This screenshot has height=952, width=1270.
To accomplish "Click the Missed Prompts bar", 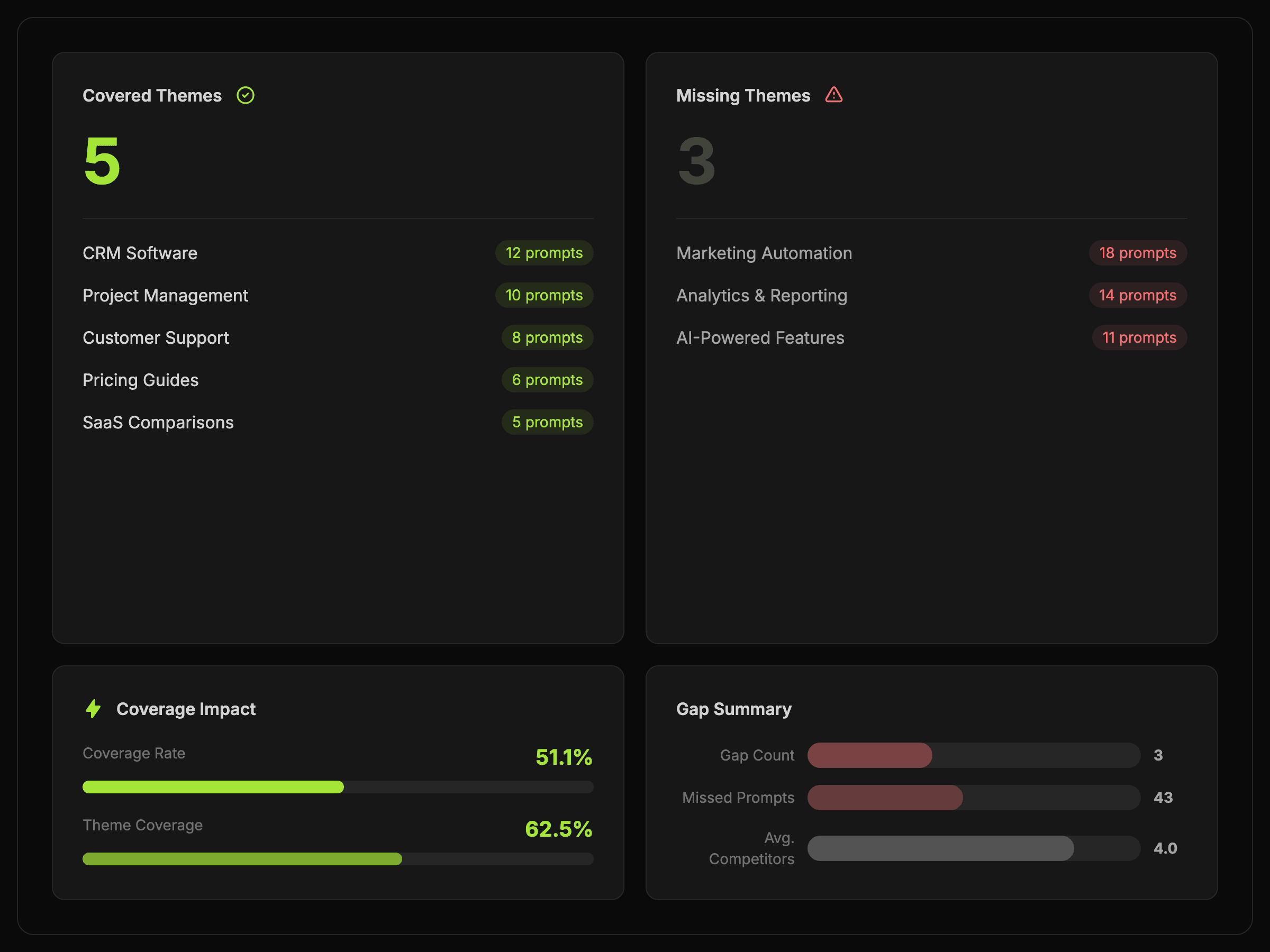I will [885, 798].
